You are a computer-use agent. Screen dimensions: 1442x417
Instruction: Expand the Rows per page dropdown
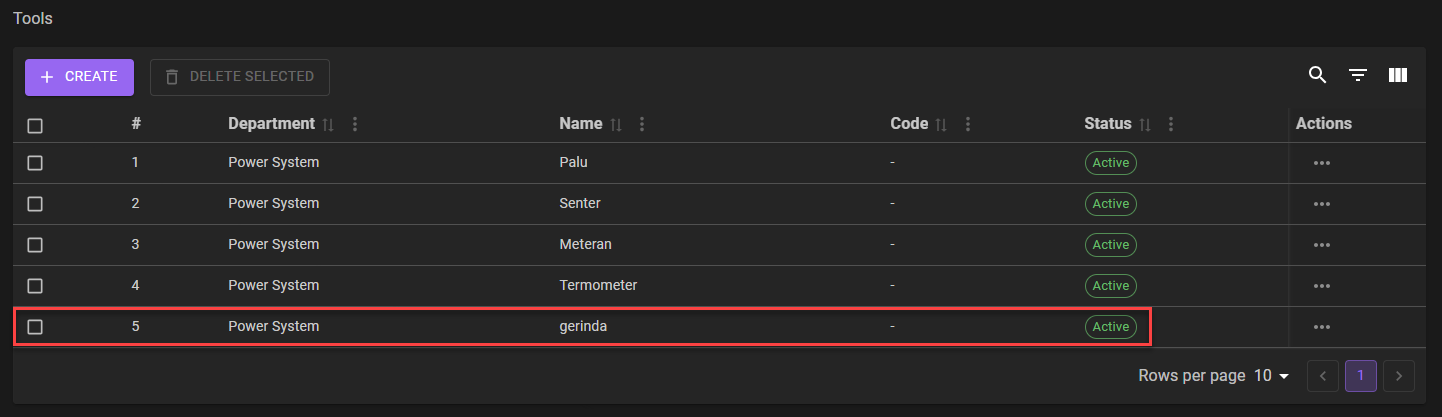[1272, 376]
